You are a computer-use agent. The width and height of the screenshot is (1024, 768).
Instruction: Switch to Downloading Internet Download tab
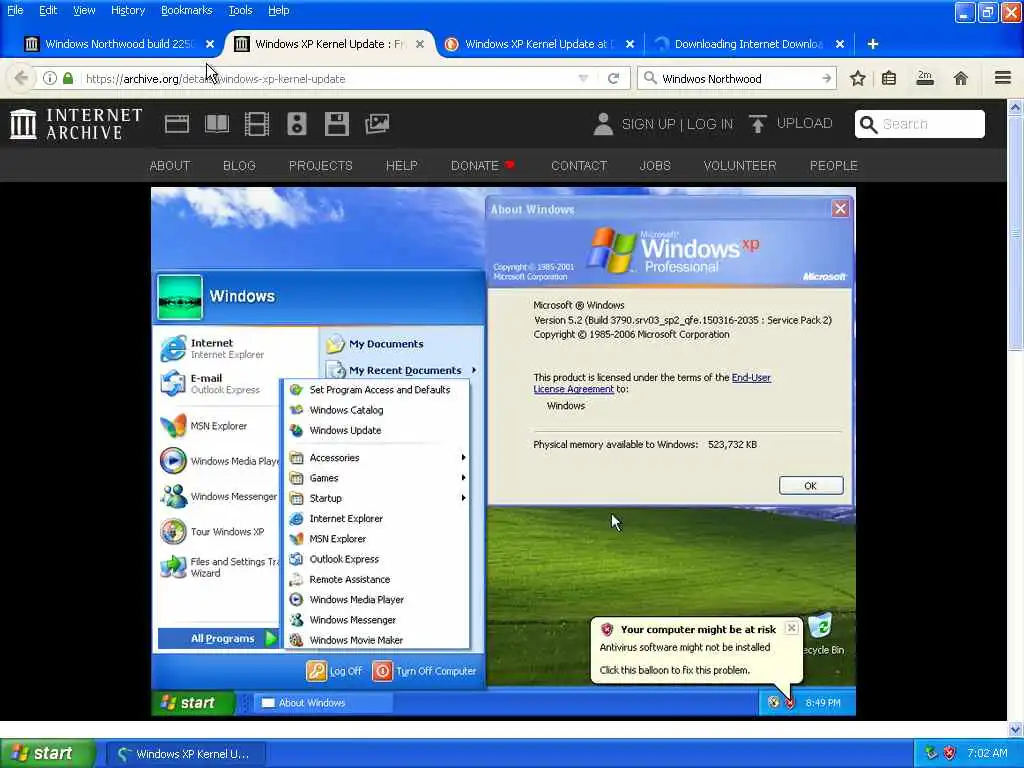pos(749,44)
